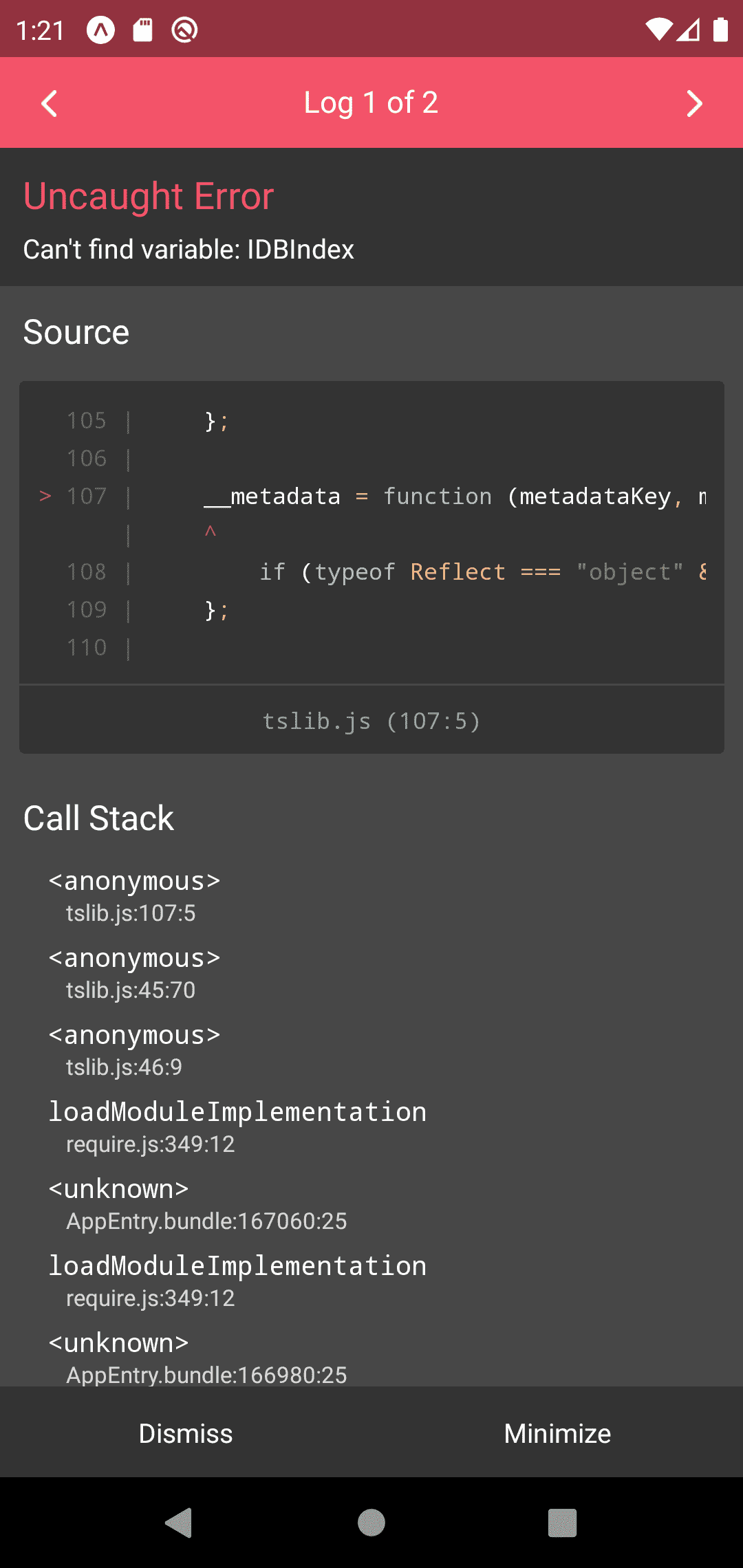
Task: Tap the do-not-disturb style status icon
Action: (x=184, y=30)
